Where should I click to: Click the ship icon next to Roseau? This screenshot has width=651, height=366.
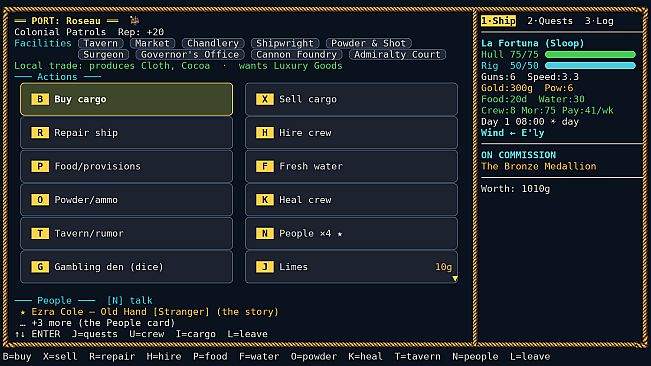[x=134, y=20]
